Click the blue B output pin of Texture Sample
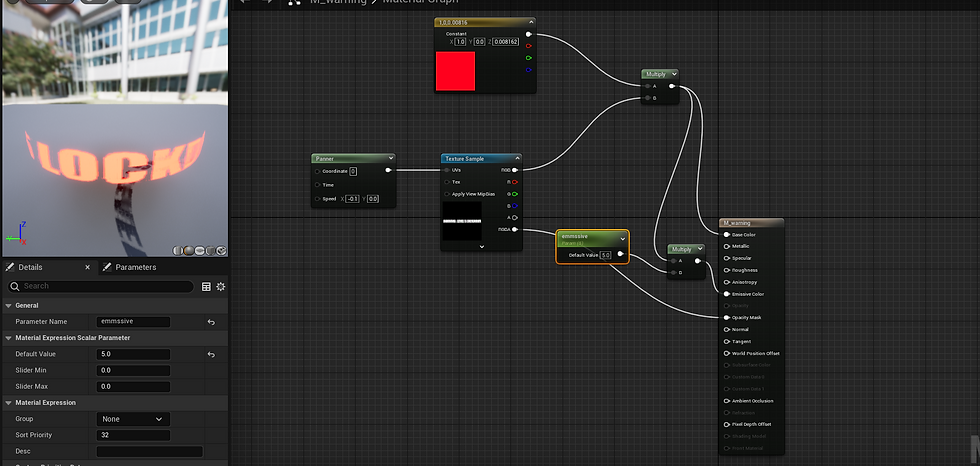Screen dimensions: 980x466 point(515,206)
